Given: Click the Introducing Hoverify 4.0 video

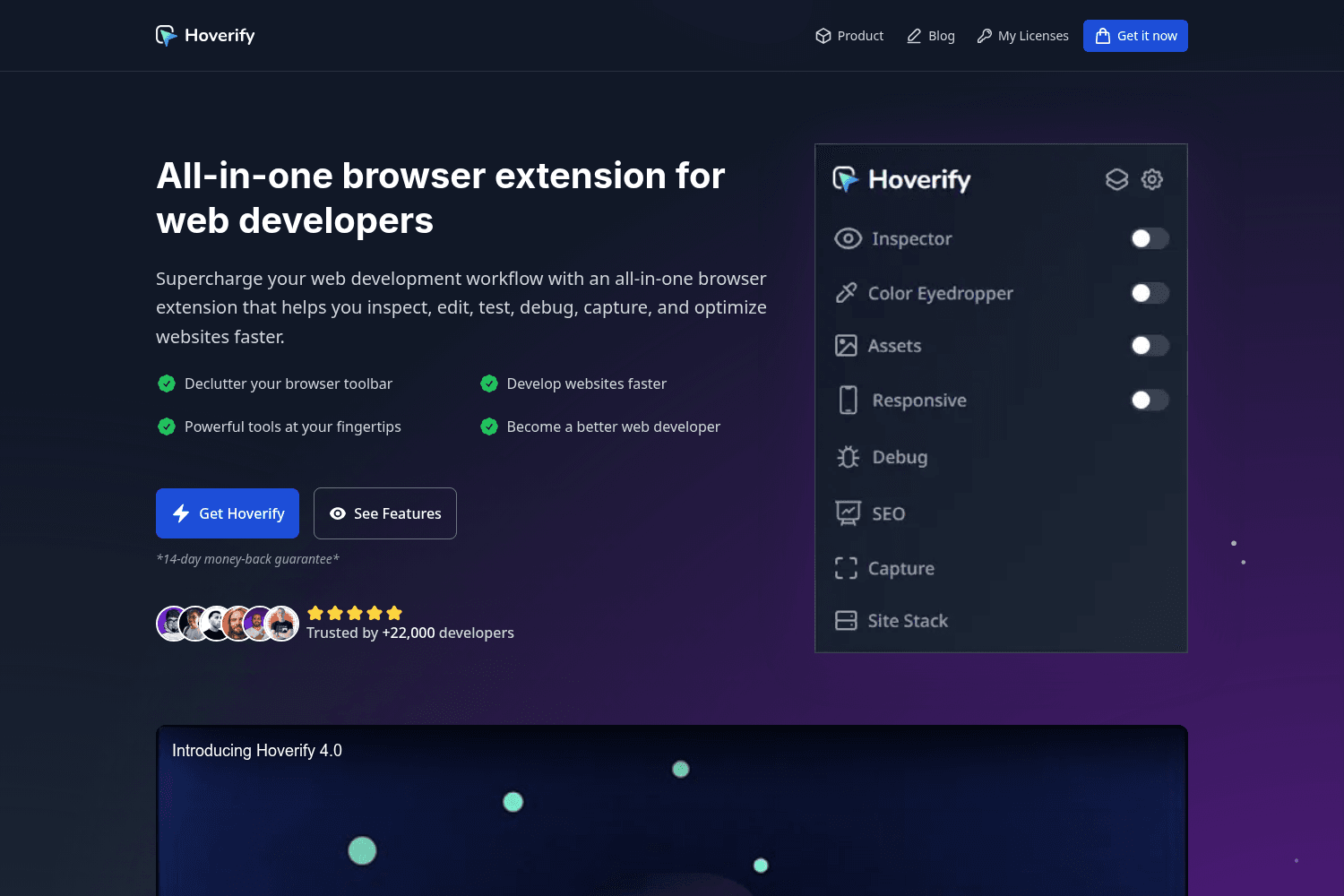Looking at the screenshot, I should [x=672, y=811].
